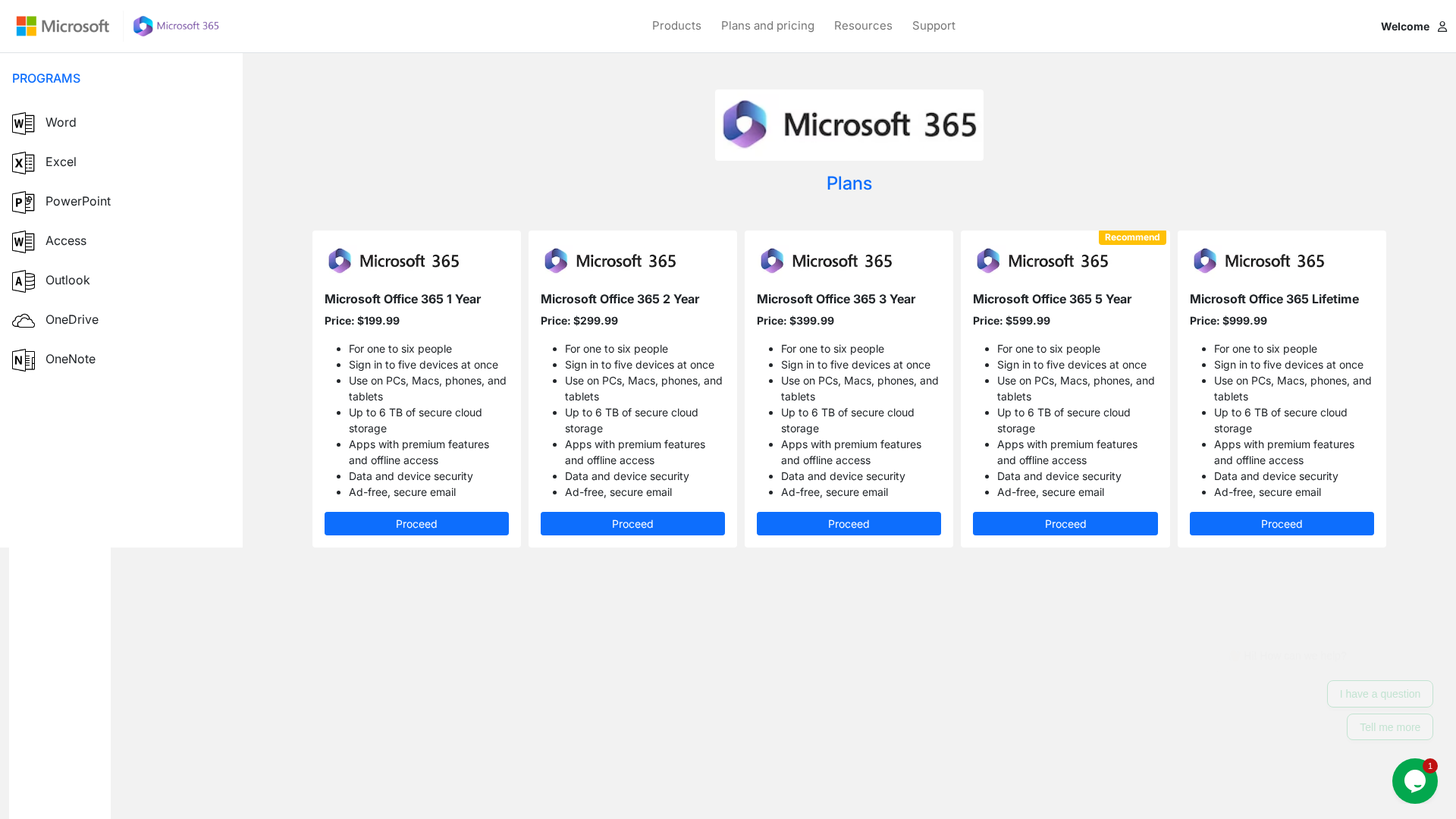Click Microsoft 365 logo in 2 Year card
The height and width of the screenshot is (819, 1456).
pyautogui.click(x=610, y=261)
